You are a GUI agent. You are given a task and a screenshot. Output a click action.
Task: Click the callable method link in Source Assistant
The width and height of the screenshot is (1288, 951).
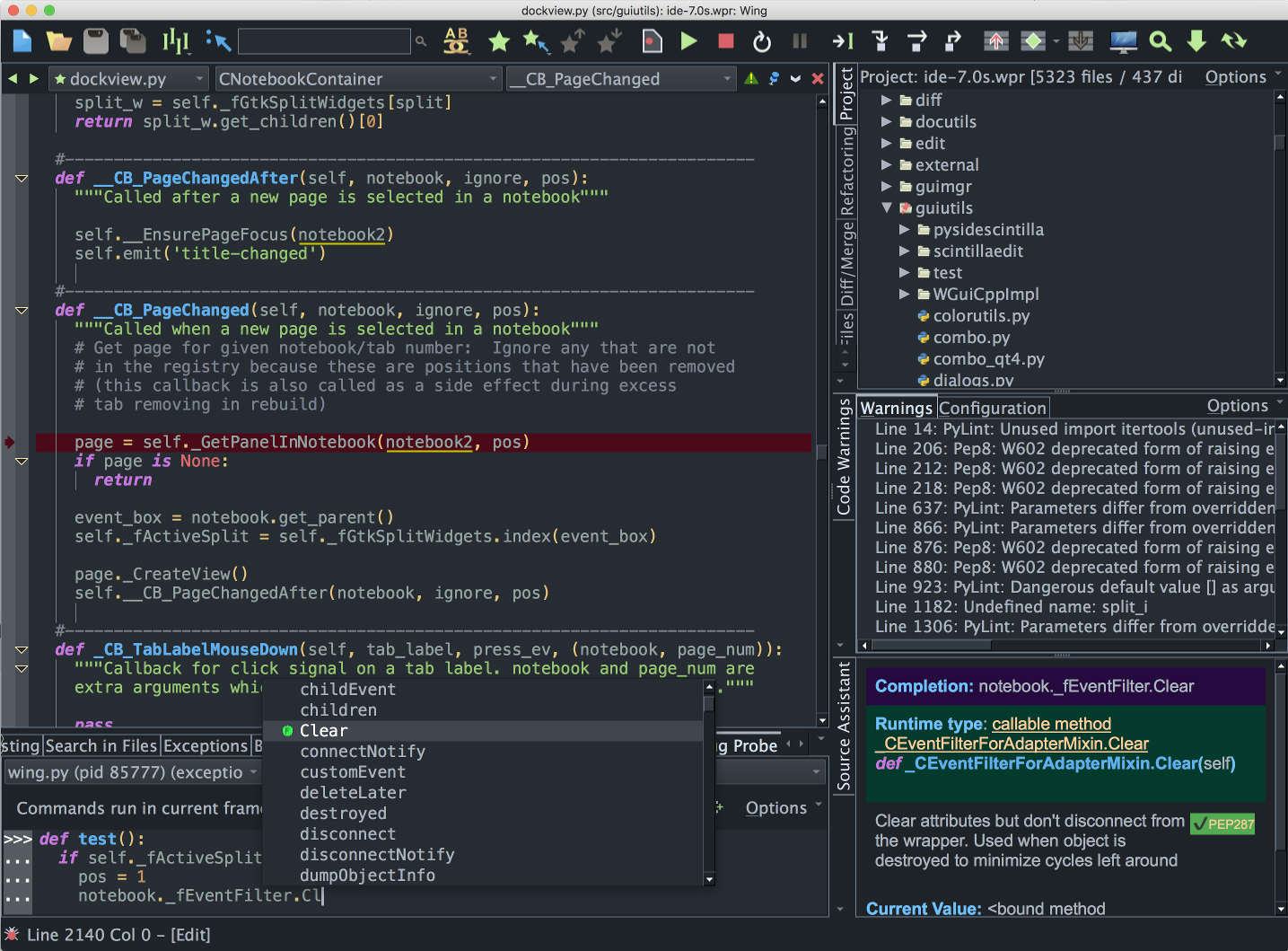(x=1051, y=724)
